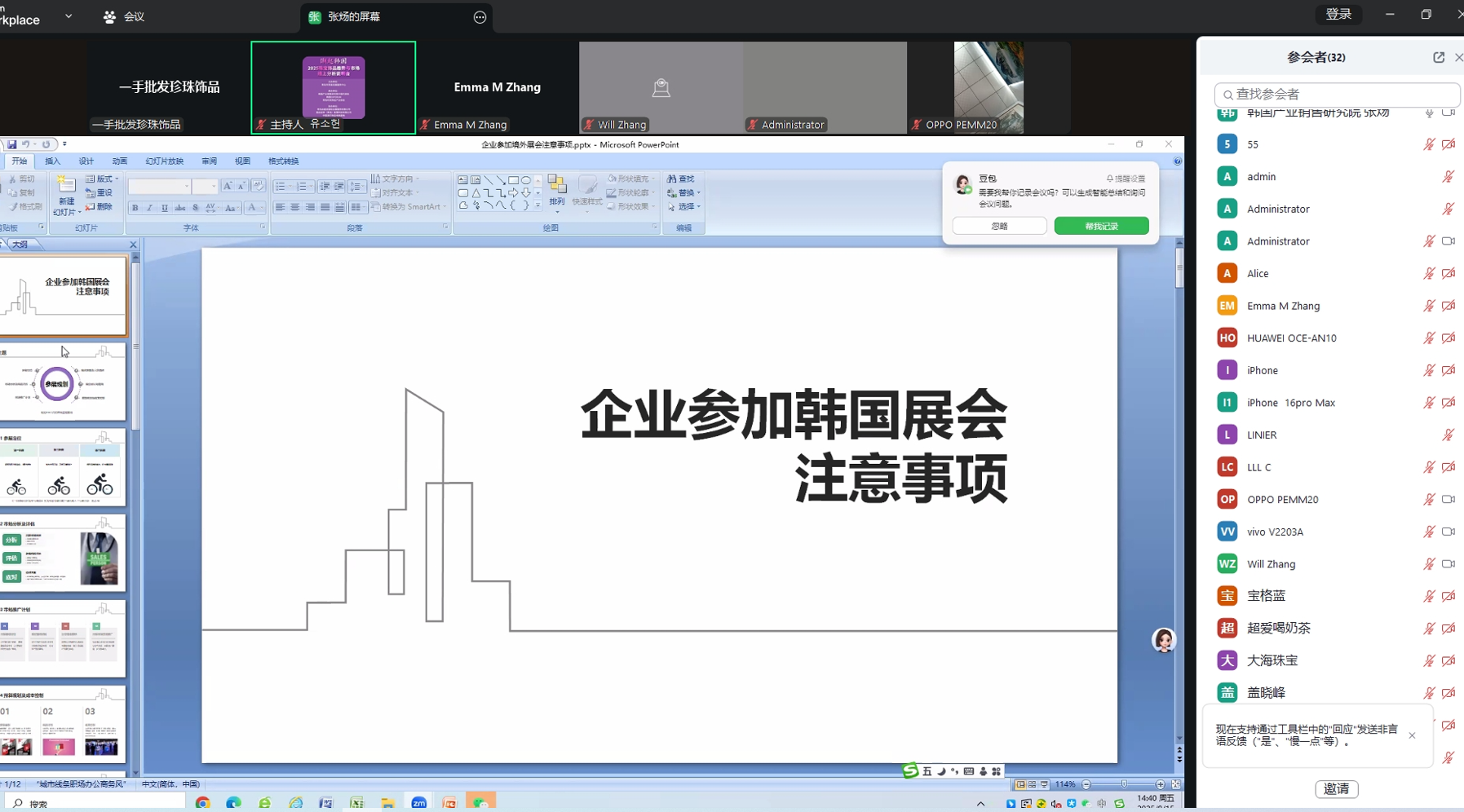Toggle Italic formatting on

pos(149,209)
